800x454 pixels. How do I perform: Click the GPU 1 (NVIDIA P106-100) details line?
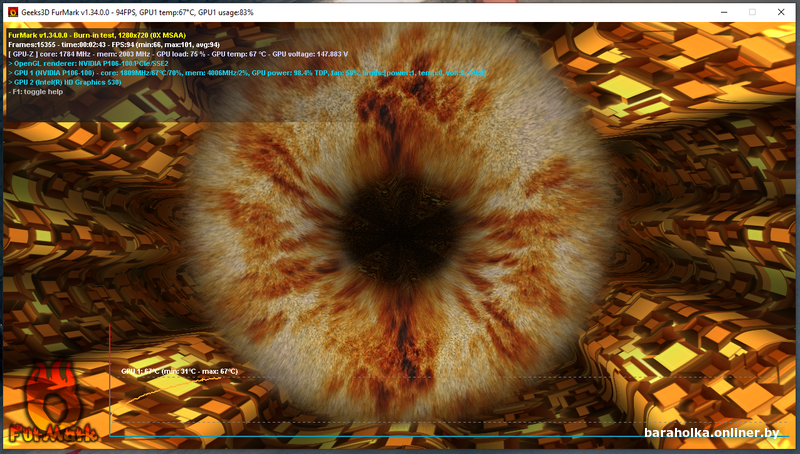pos(247,73)
